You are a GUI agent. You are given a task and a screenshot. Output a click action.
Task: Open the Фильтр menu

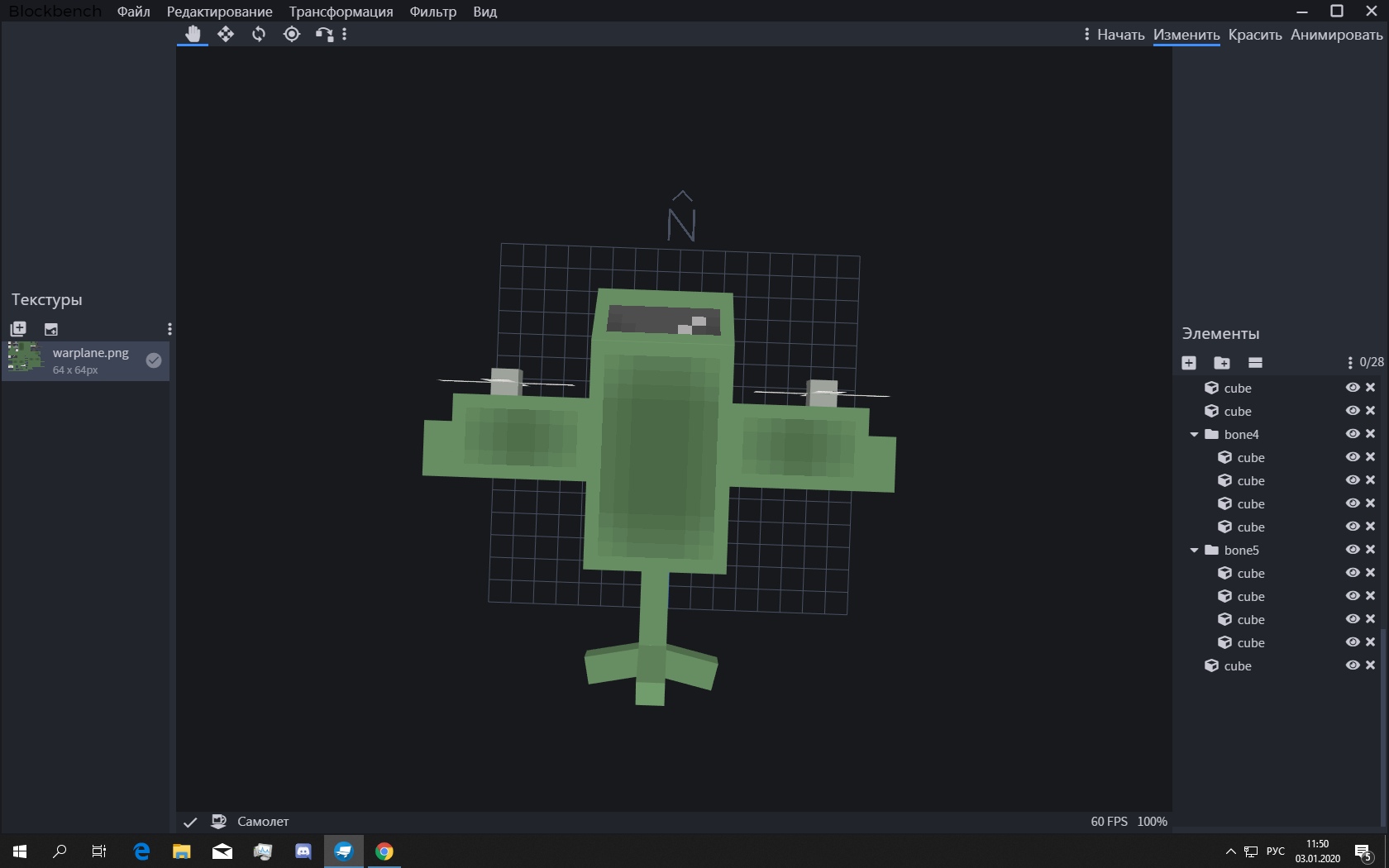pyautogui.click(x=433, y=12)
